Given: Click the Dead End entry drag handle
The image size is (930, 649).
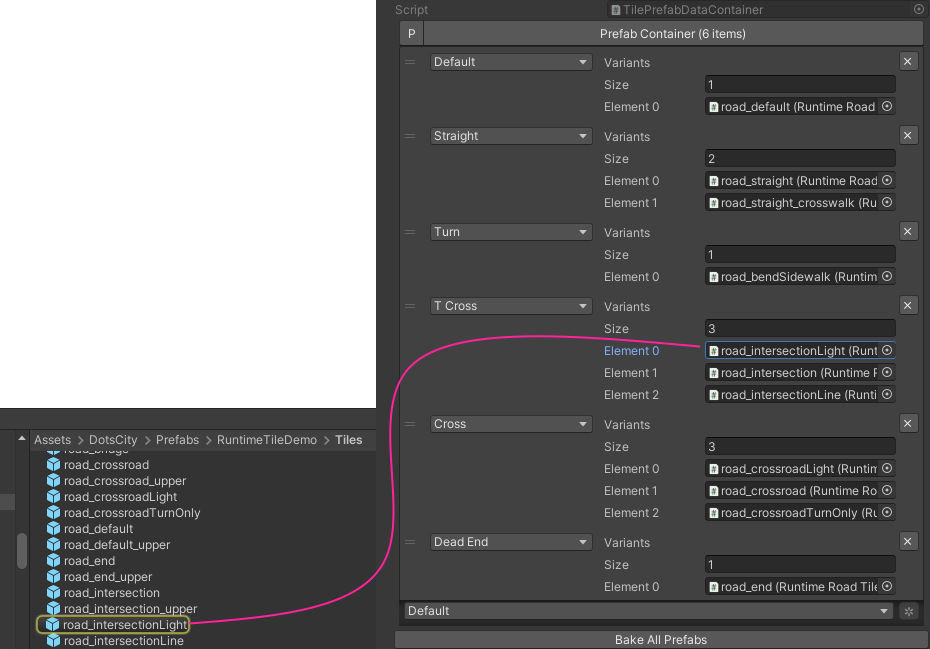Looking at the screenshot, I should pos(410,542).
